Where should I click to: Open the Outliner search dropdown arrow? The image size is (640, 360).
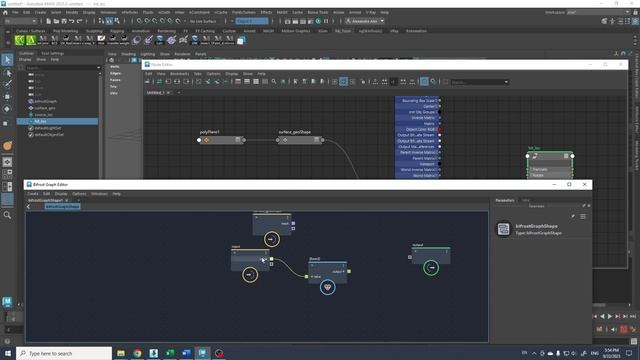[98, 68]
